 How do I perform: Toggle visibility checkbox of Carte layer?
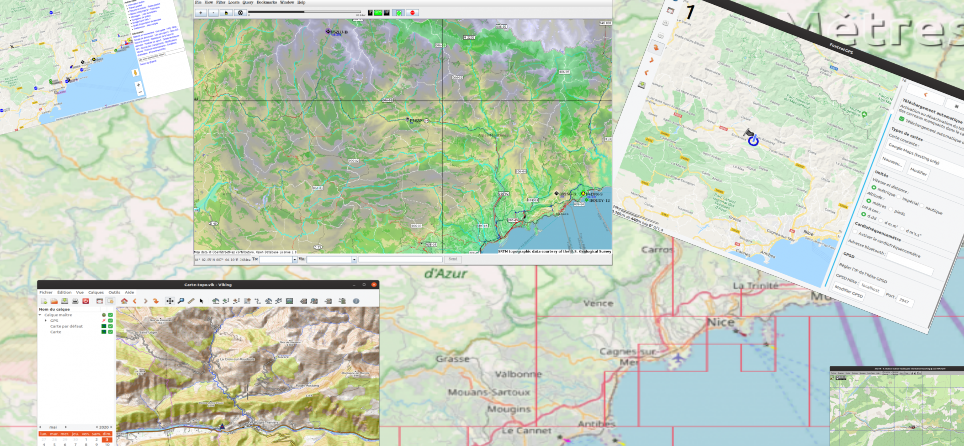point(111,332)
